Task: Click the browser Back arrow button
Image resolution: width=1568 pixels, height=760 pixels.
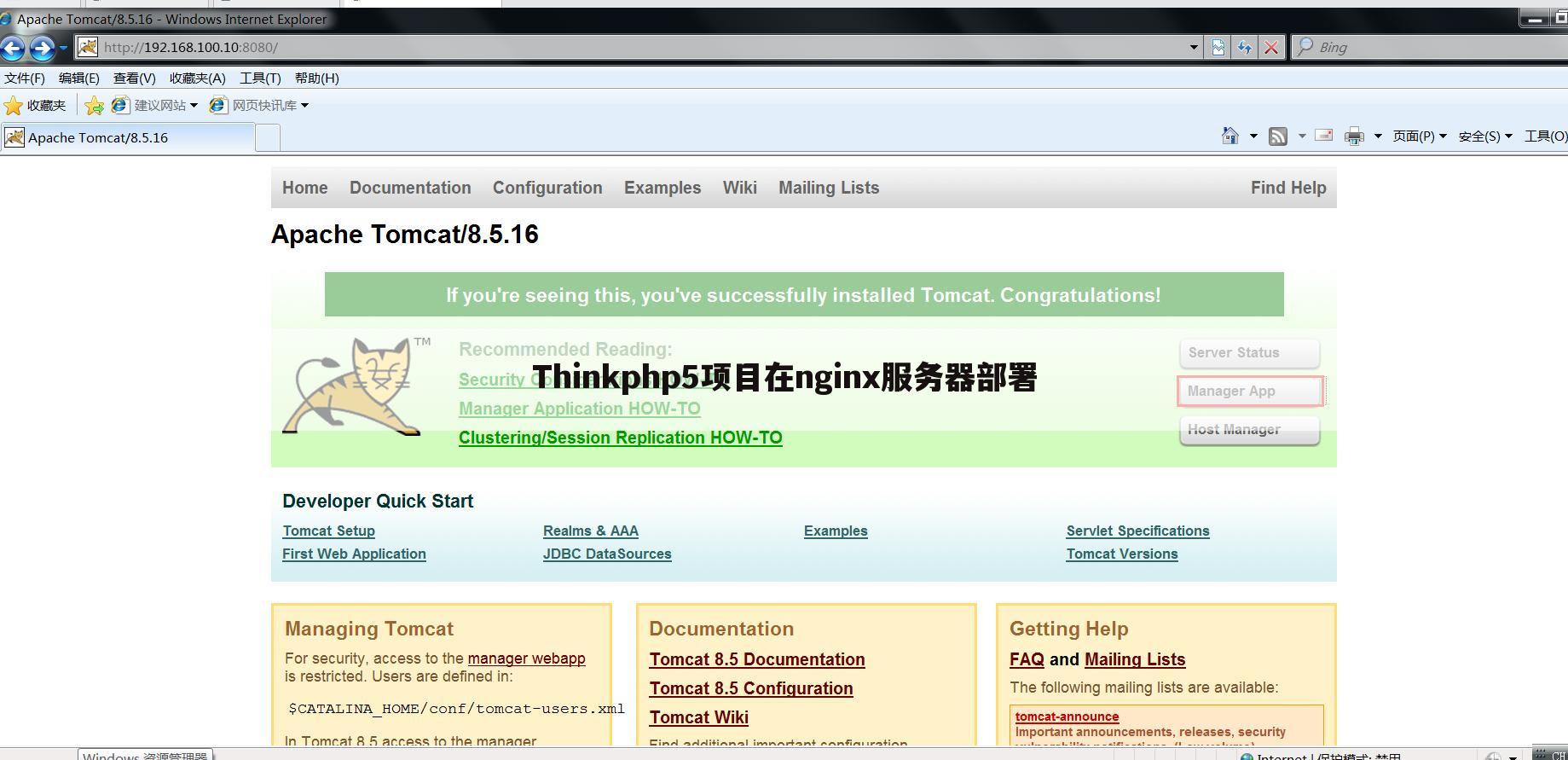Action: [11, 48]
